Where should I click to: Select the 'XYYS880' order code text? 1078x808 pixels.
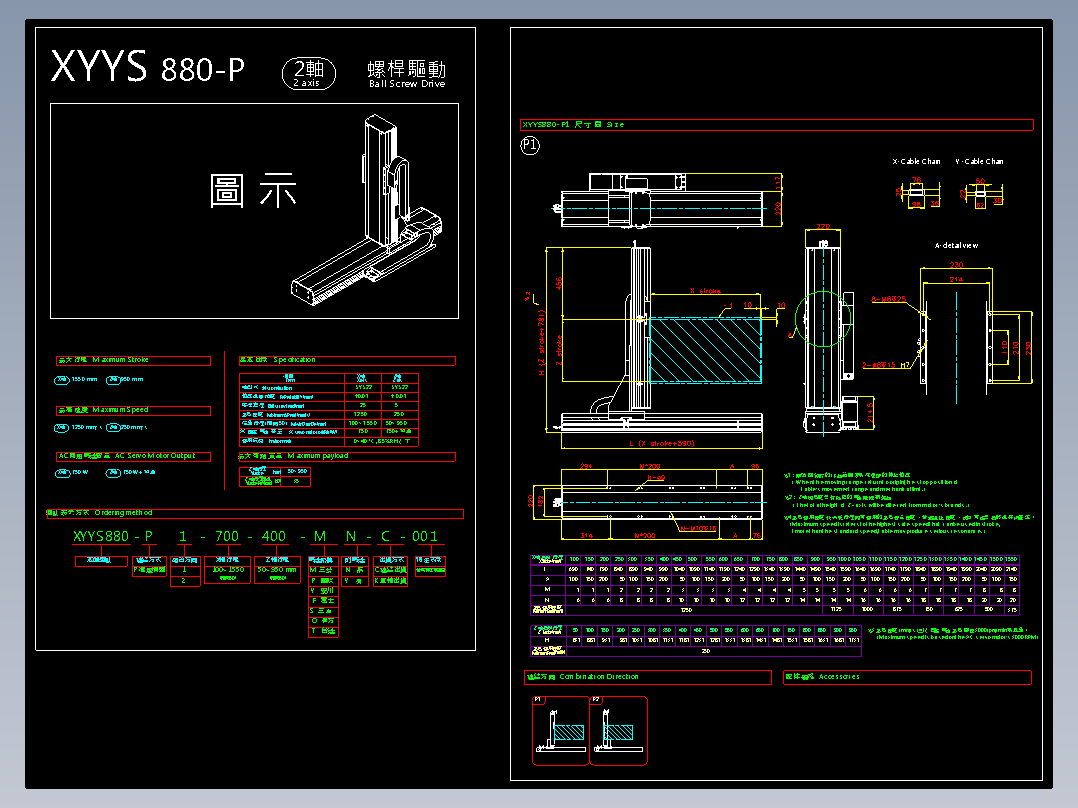[100, 536]
